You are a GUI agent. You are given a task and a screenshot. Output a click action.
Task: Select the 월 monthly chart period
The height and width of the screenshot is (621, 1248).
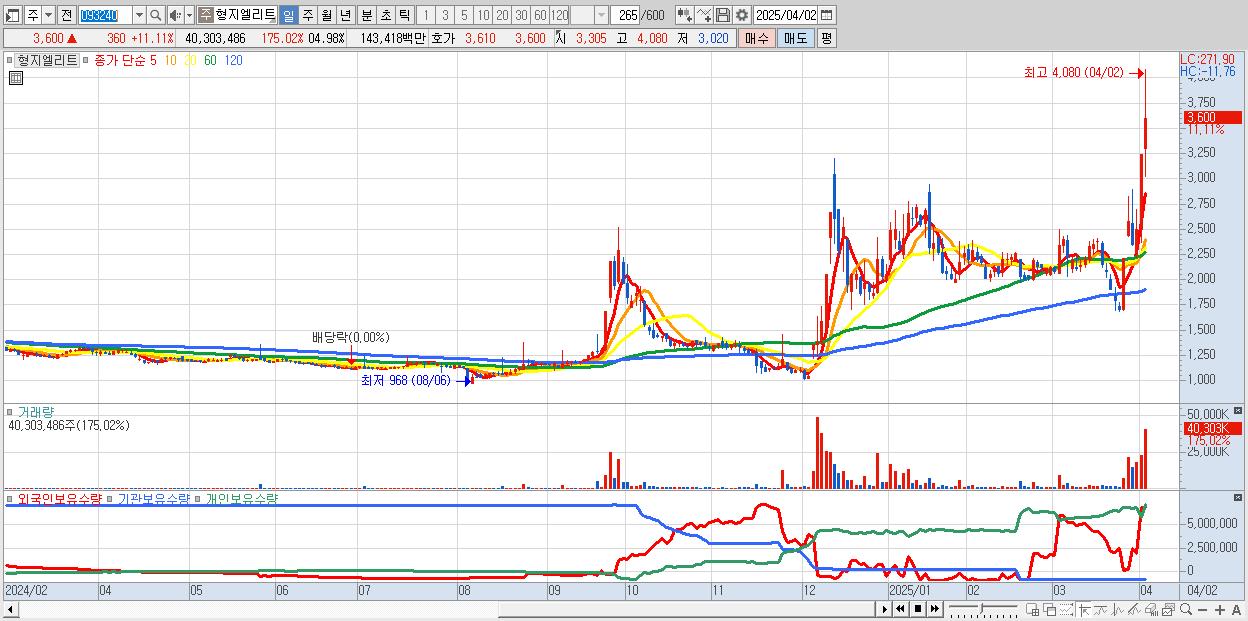tap(326, 15)
